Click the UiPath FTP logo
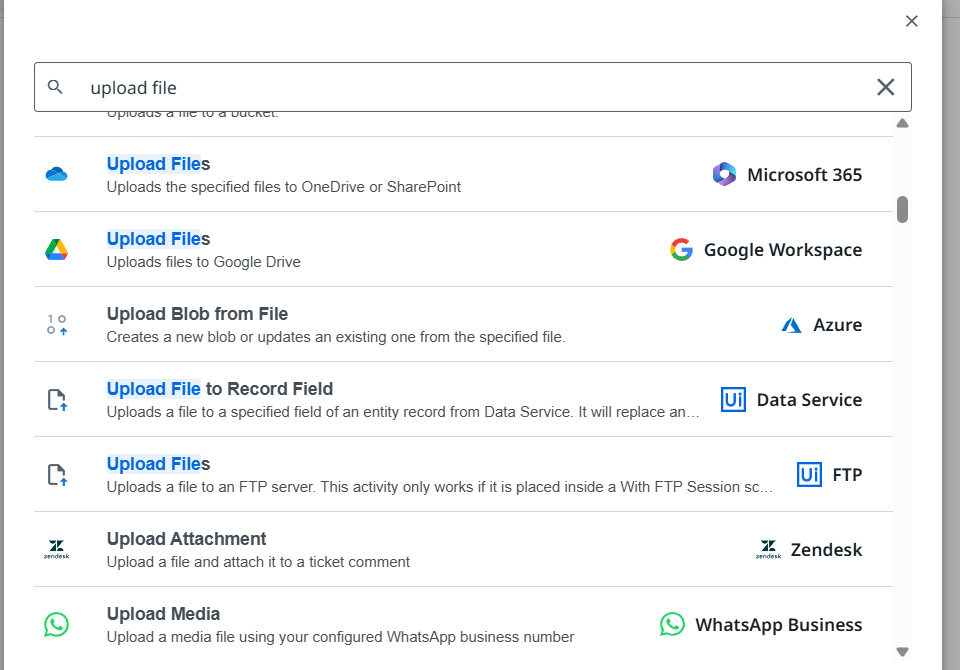 pyautogui.click(x=809, y=474)
